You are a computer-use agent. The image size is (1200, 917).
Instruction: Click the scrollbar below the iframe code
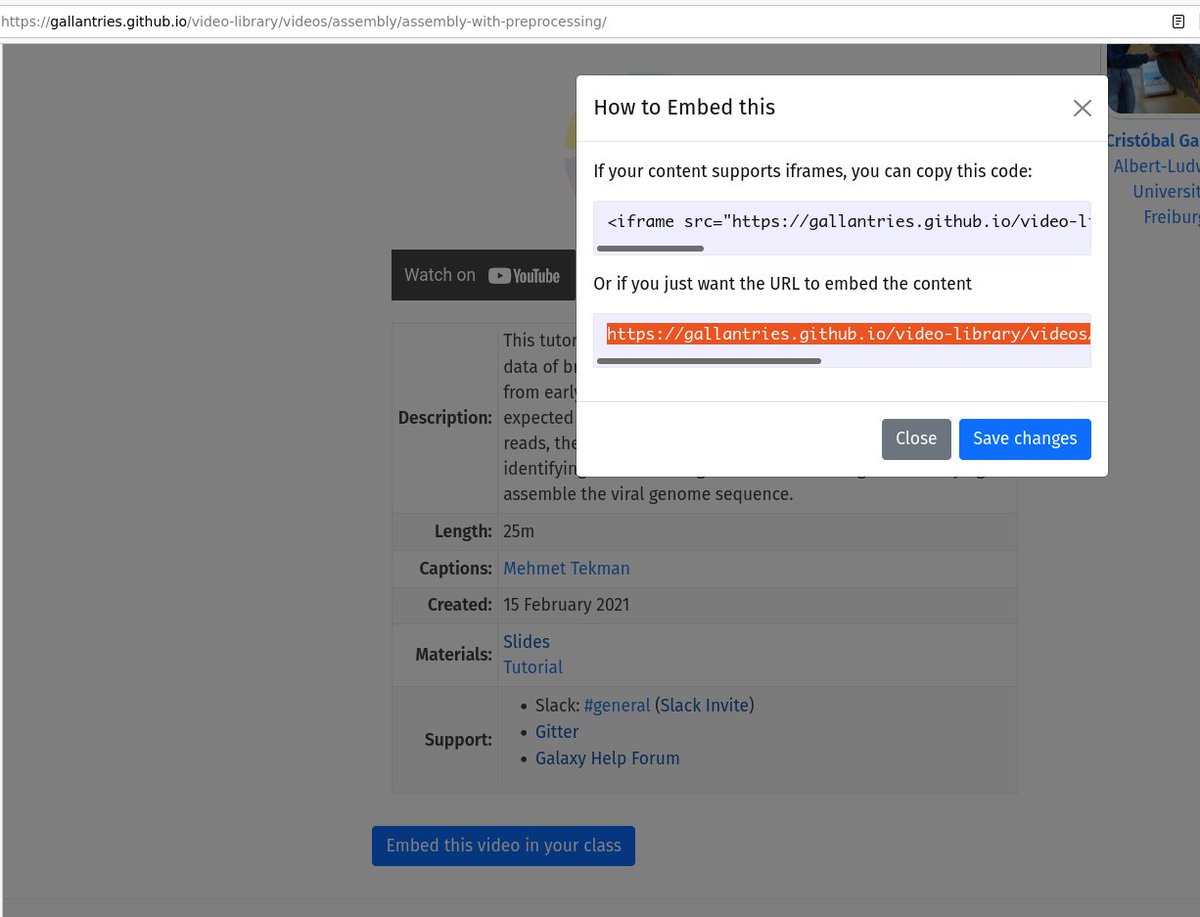click(x=649, y=248)
